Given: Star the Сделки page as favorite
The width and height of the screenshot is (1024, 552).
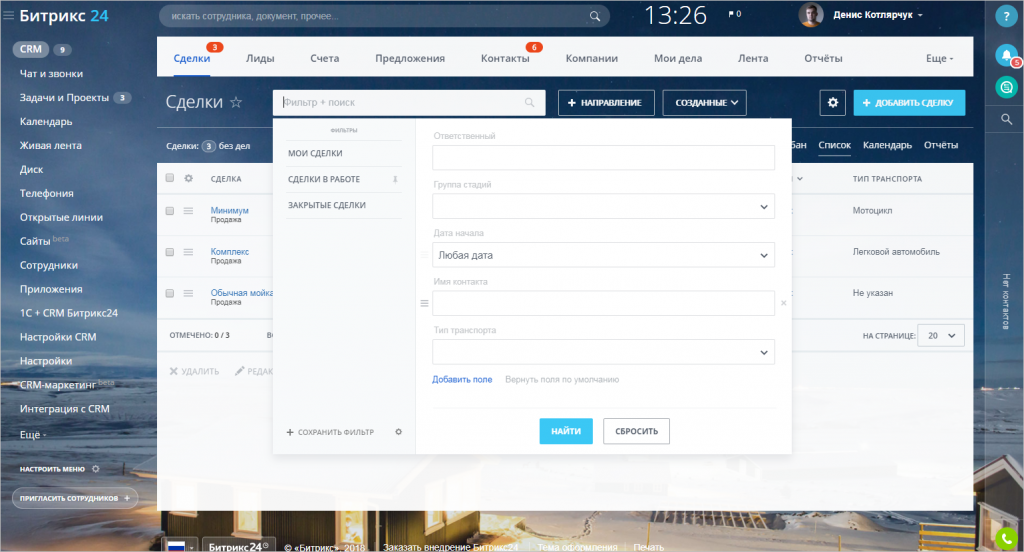Looking at the screenshot, I should click(236, 102).
